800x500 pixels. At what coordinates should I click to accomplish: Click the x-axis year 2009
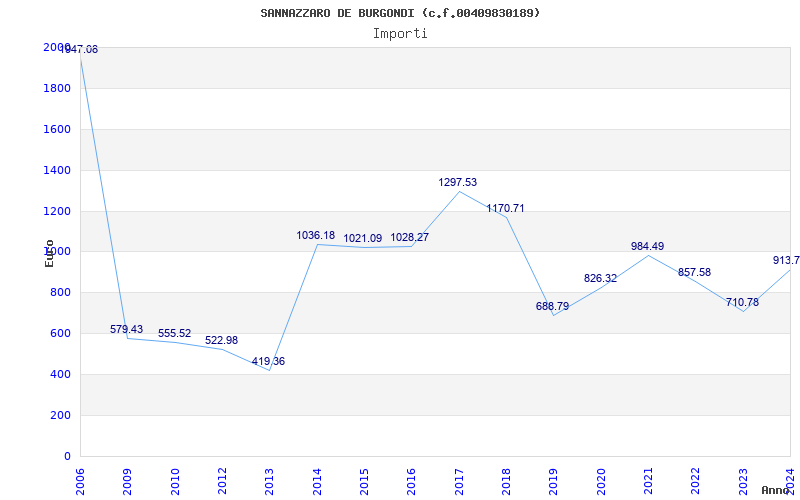point(128,482)
